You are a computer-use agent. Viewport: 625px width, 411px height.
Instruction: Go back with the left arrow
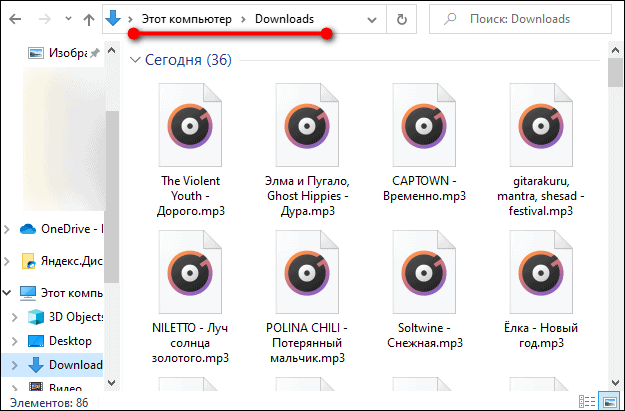15,19
